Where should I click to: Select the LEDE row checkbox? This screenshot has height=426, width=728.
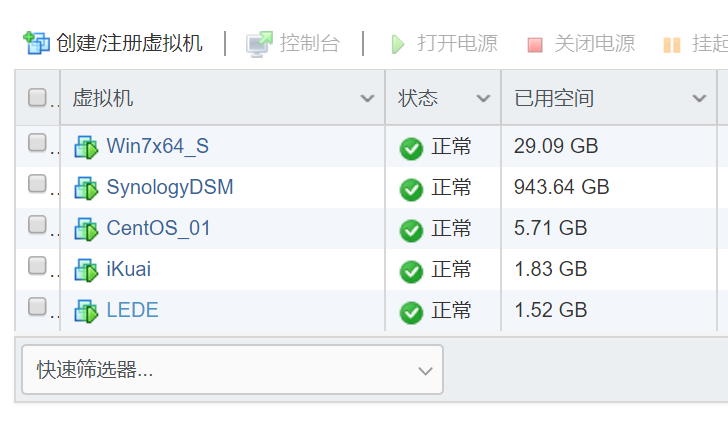pyautogui.click(x=37, y=307)
